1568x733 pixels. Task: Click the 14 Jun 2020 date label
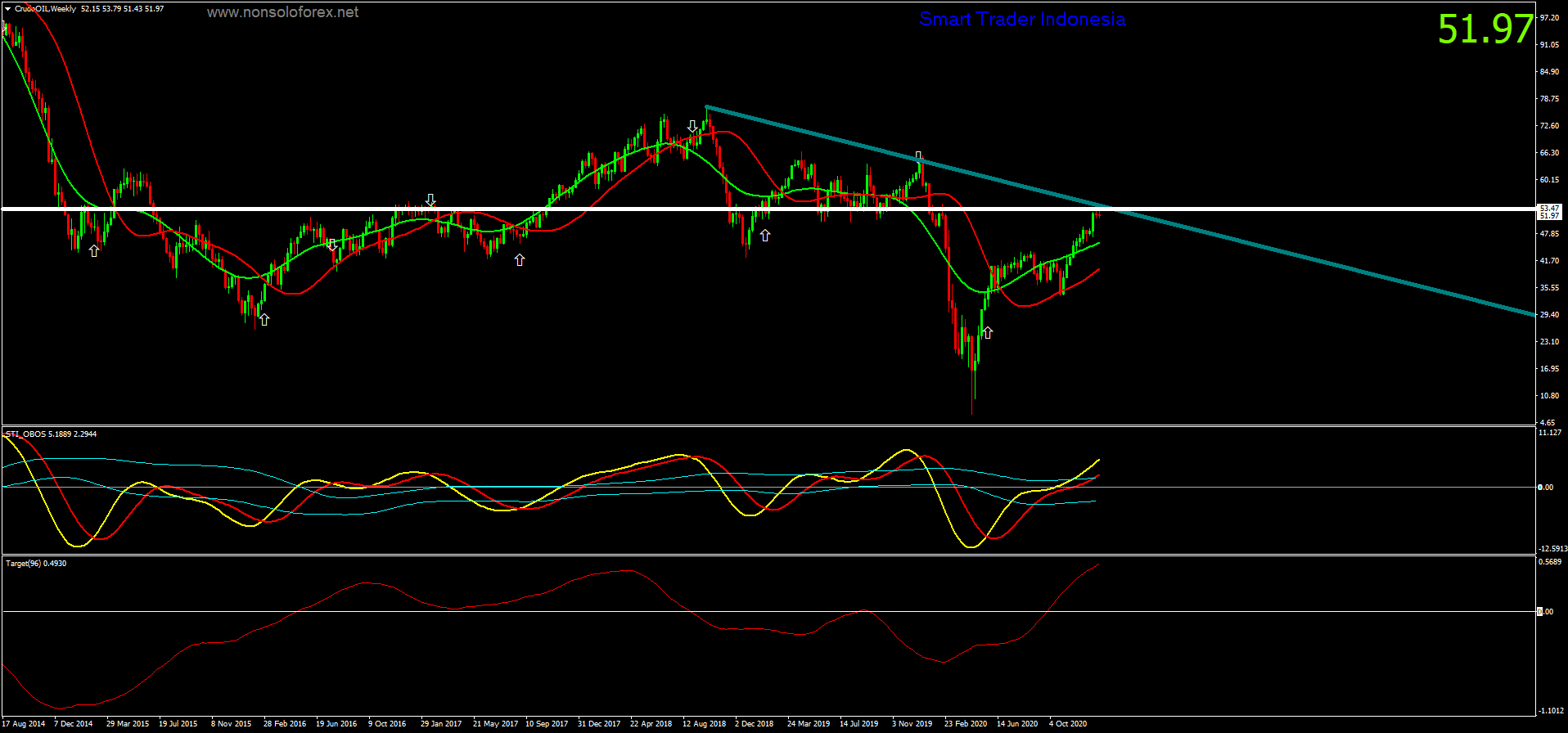(1017, 724)
